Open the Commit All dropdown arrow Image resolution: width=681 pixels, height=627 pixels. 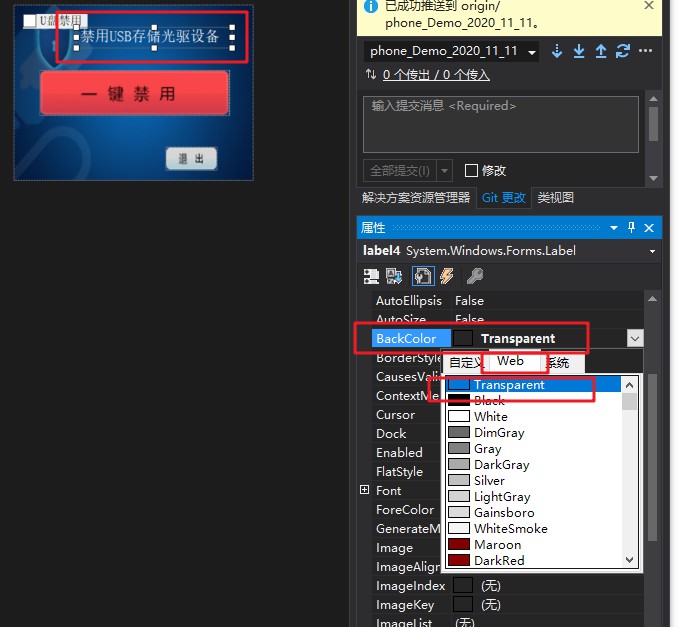pos(444,171)
